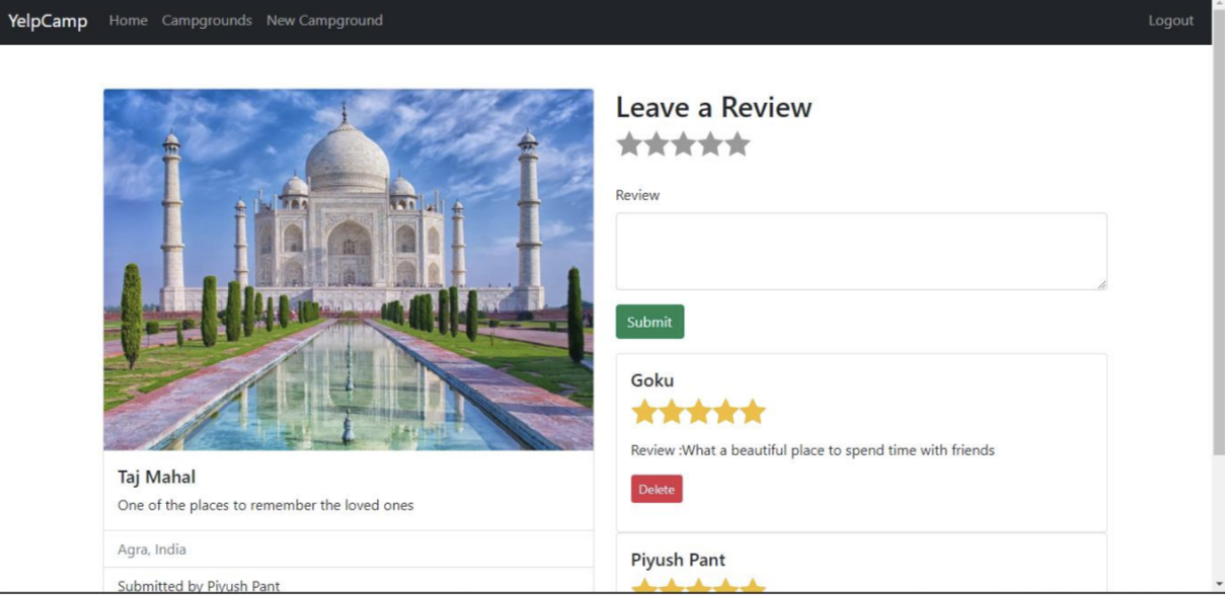Go to the Home page in navbar
1225x600 pixels.
(128, 20)
